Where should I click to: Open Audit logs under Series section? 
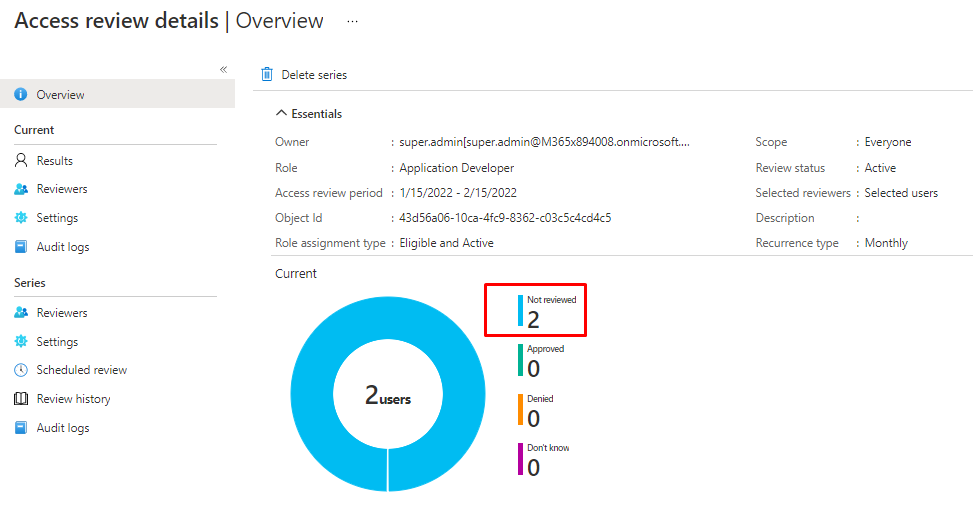click(63, 428)
